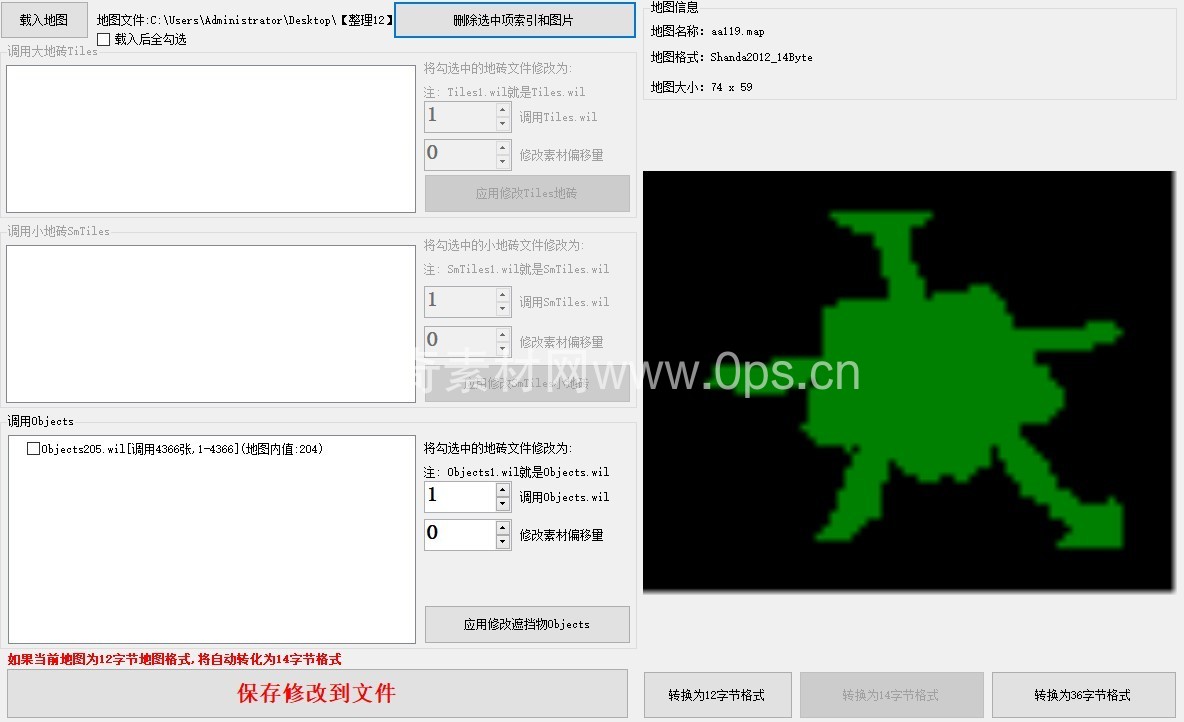Decrease the 调用Objects.wil value with down arrow

point(503,504)
